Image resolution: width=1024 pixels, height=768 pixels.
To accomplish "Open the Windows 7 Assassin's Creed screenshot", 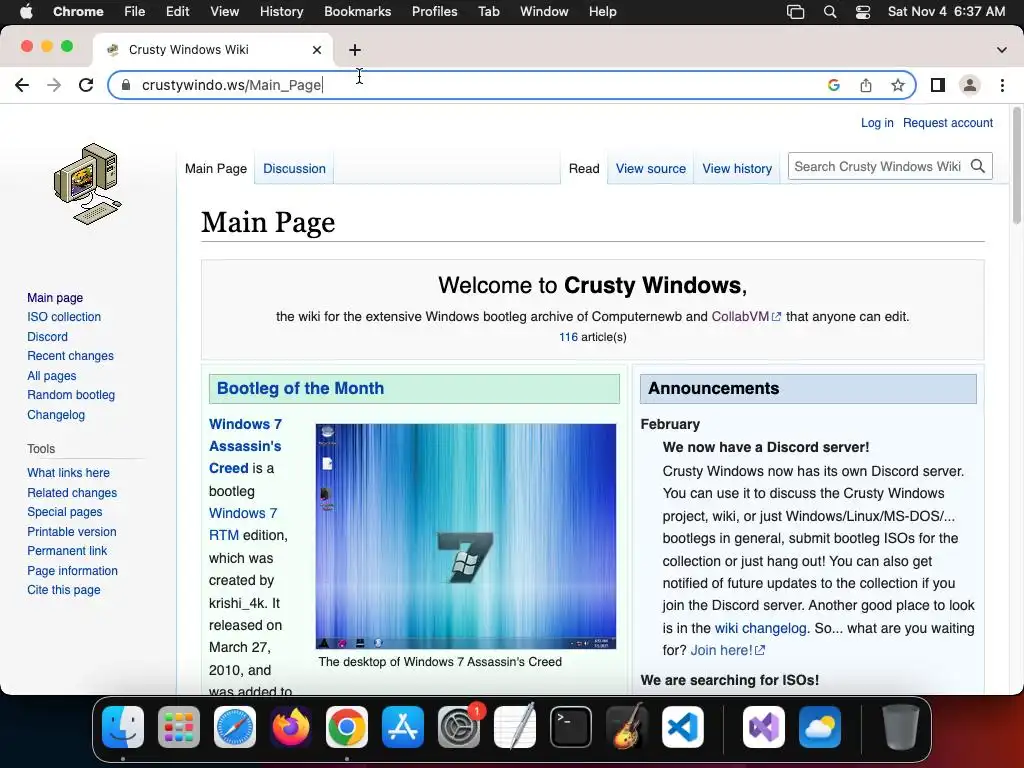I will [x=466, y=536].
